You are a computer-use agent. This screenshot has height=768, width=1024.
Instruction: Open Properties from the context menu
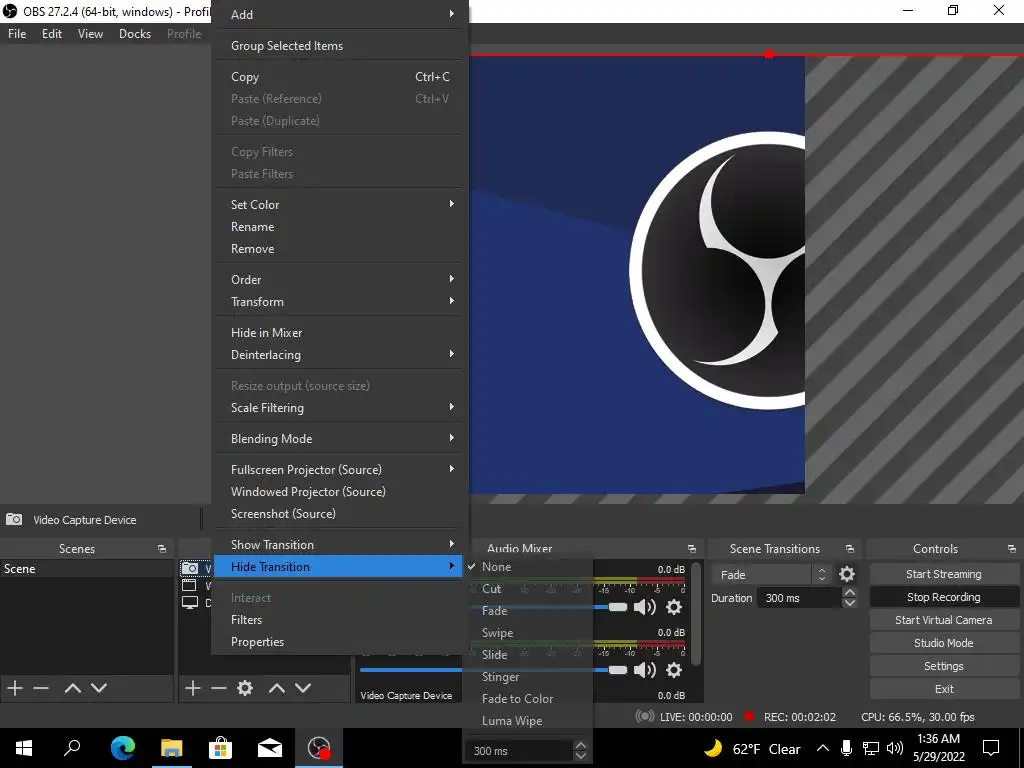(x=340, y=642)
